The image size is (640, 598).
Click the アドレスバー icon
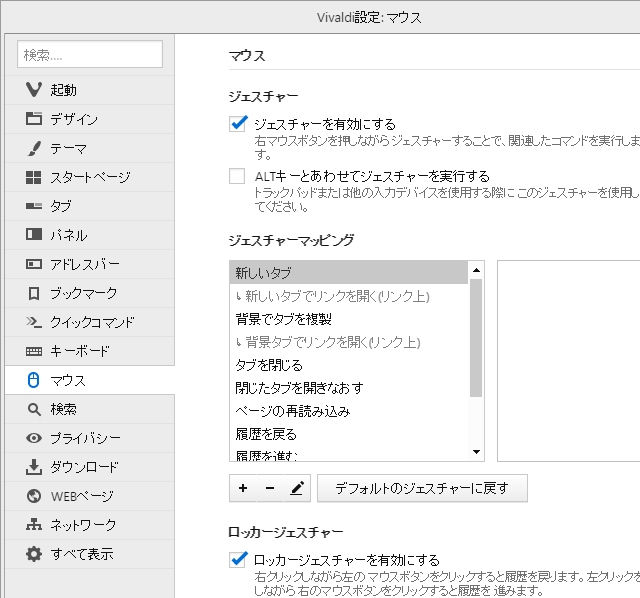tap(33, 264)
